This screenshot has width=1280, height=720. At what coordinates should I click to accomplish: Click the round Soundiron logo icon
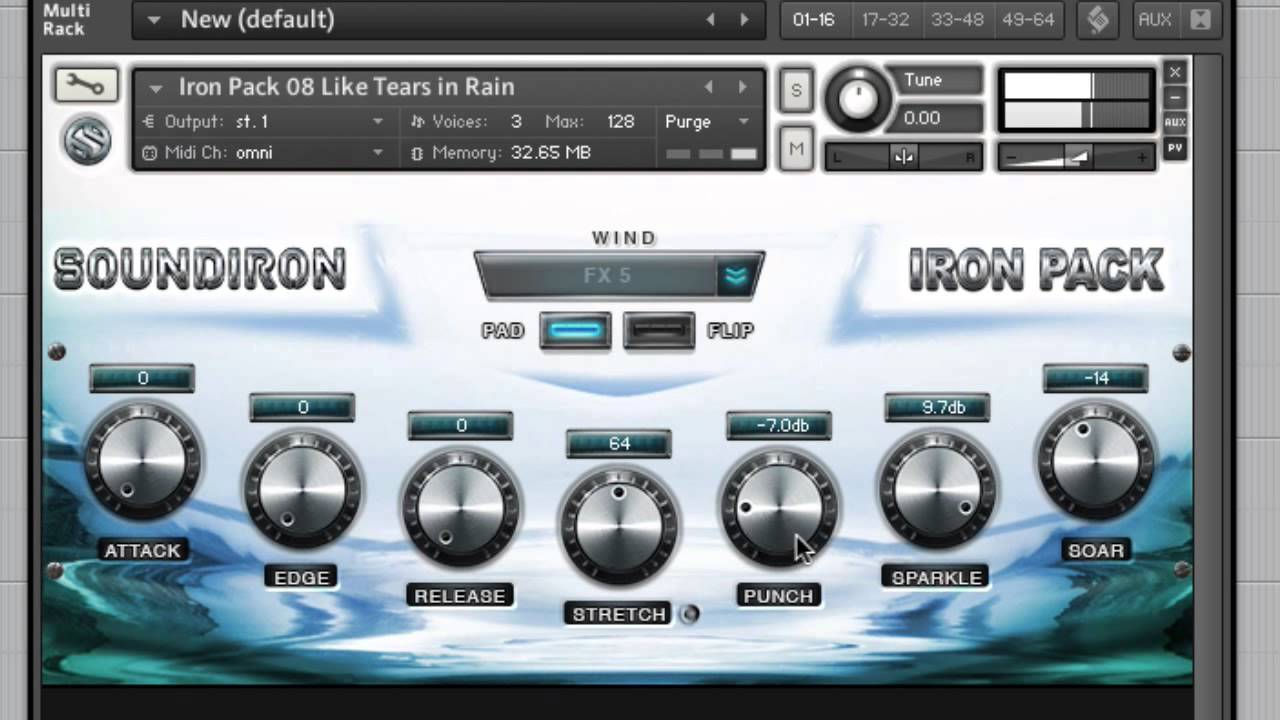tap(87, 141)
